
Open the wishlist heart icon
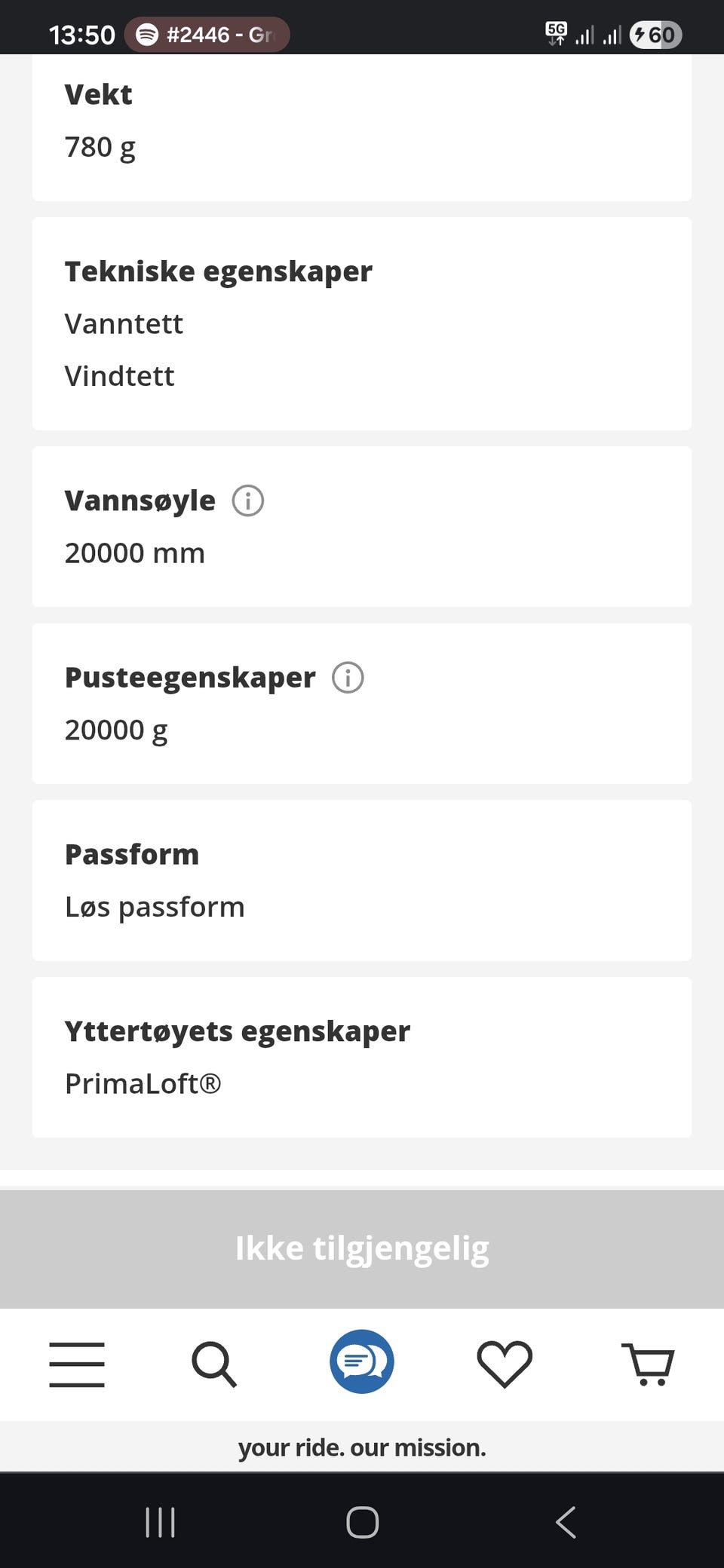[505, 1364]
